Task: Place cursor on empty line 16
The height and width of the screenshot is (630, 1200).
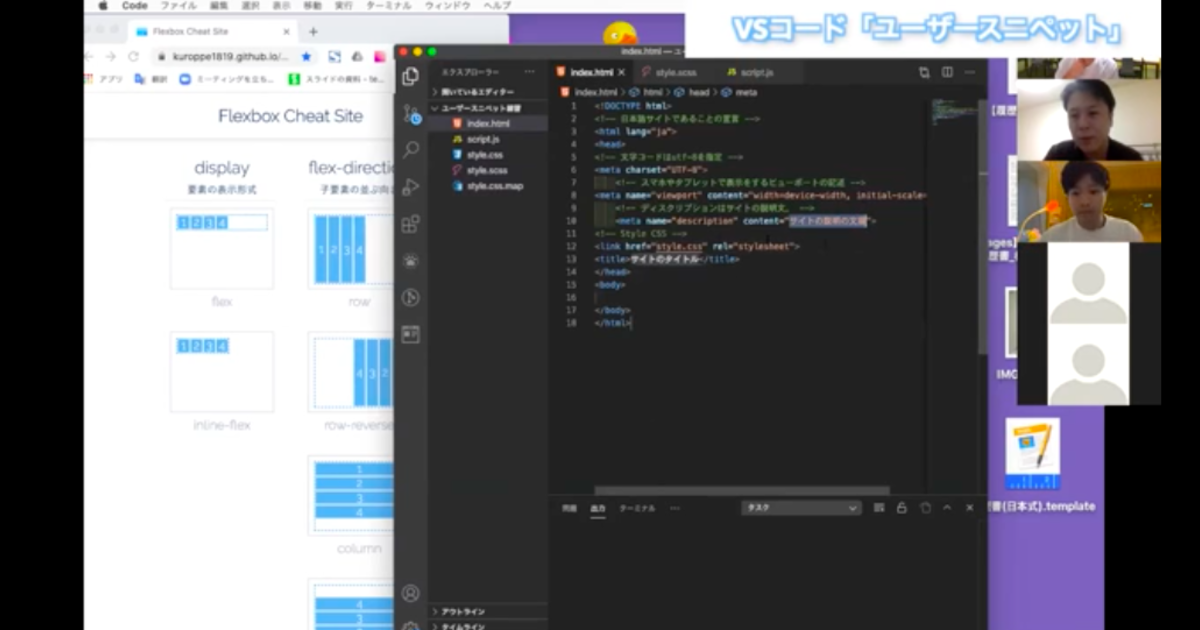Action: click(x=760, y=297)
